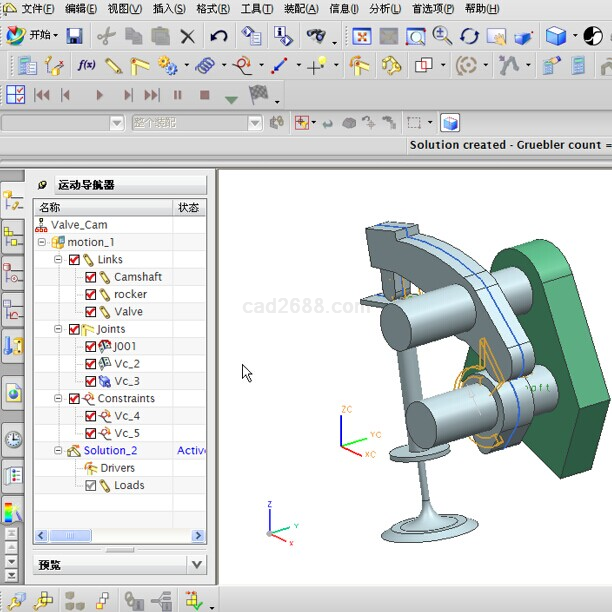Click the Rotate view icon
The height and width of the screenshot is (612, 612).
pos(469,37)
